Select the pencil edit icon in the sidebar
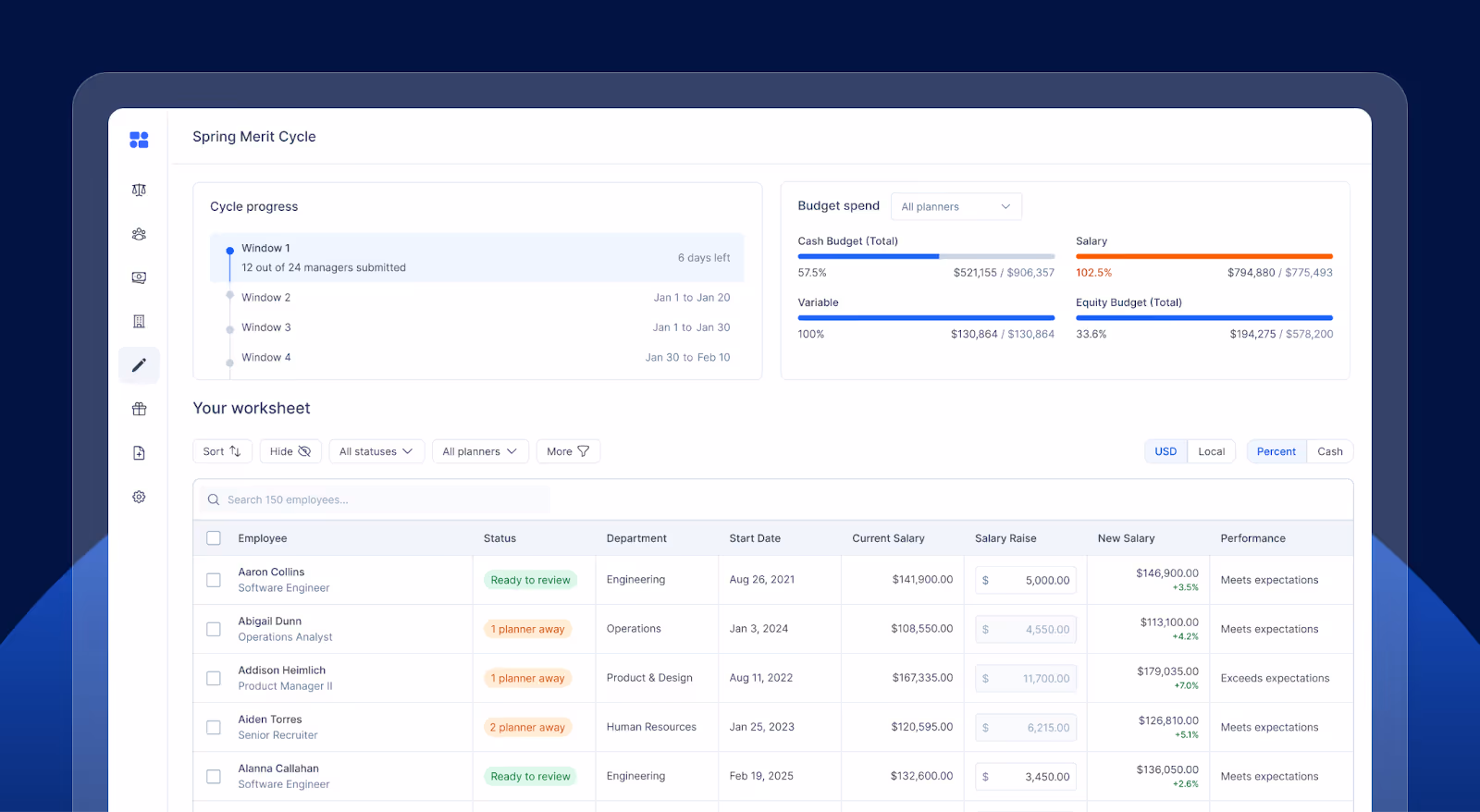Viewport: 1480px width, 812px height. click(139, 365)
